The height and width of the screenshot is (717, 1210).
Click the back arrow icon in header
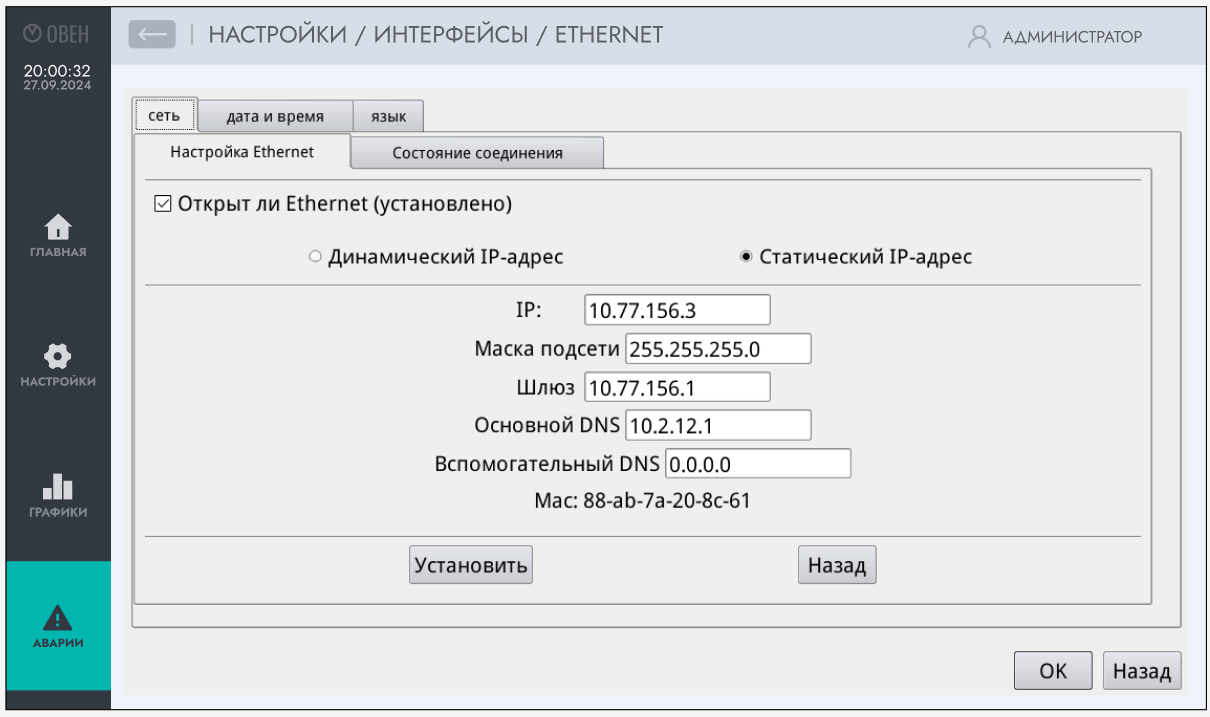(x=152, y=35)
